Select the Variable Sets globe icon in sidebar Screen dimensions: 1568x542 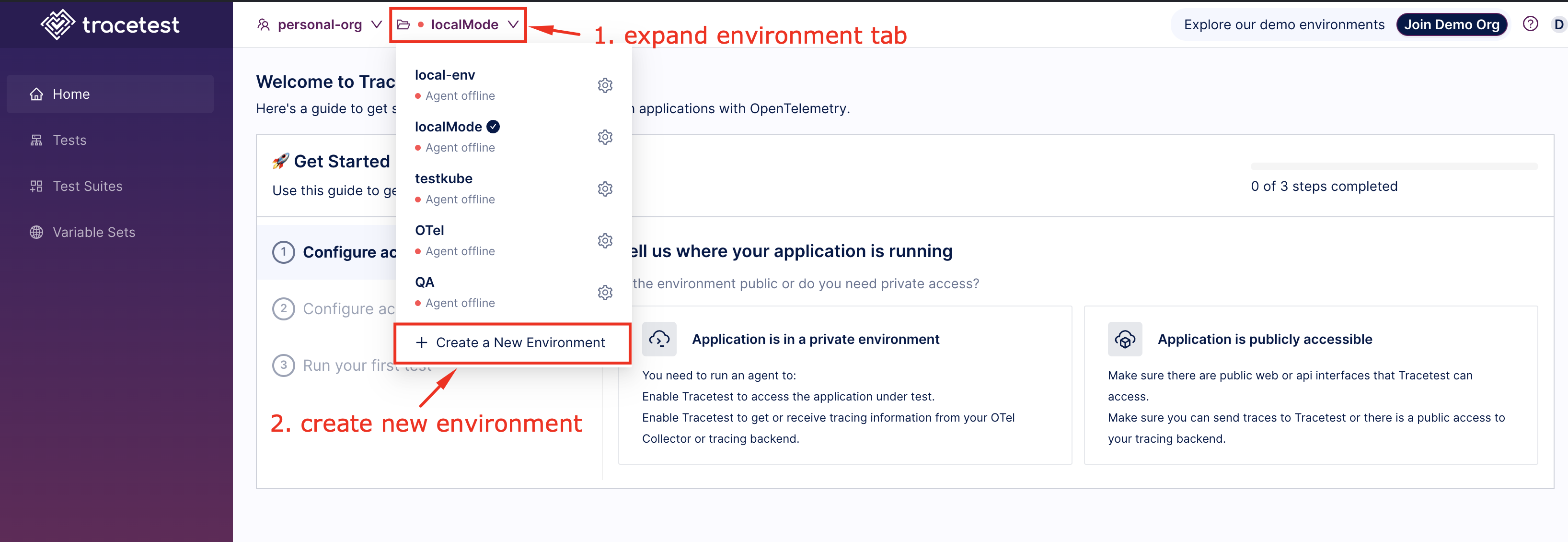click(x=36, y=231)
